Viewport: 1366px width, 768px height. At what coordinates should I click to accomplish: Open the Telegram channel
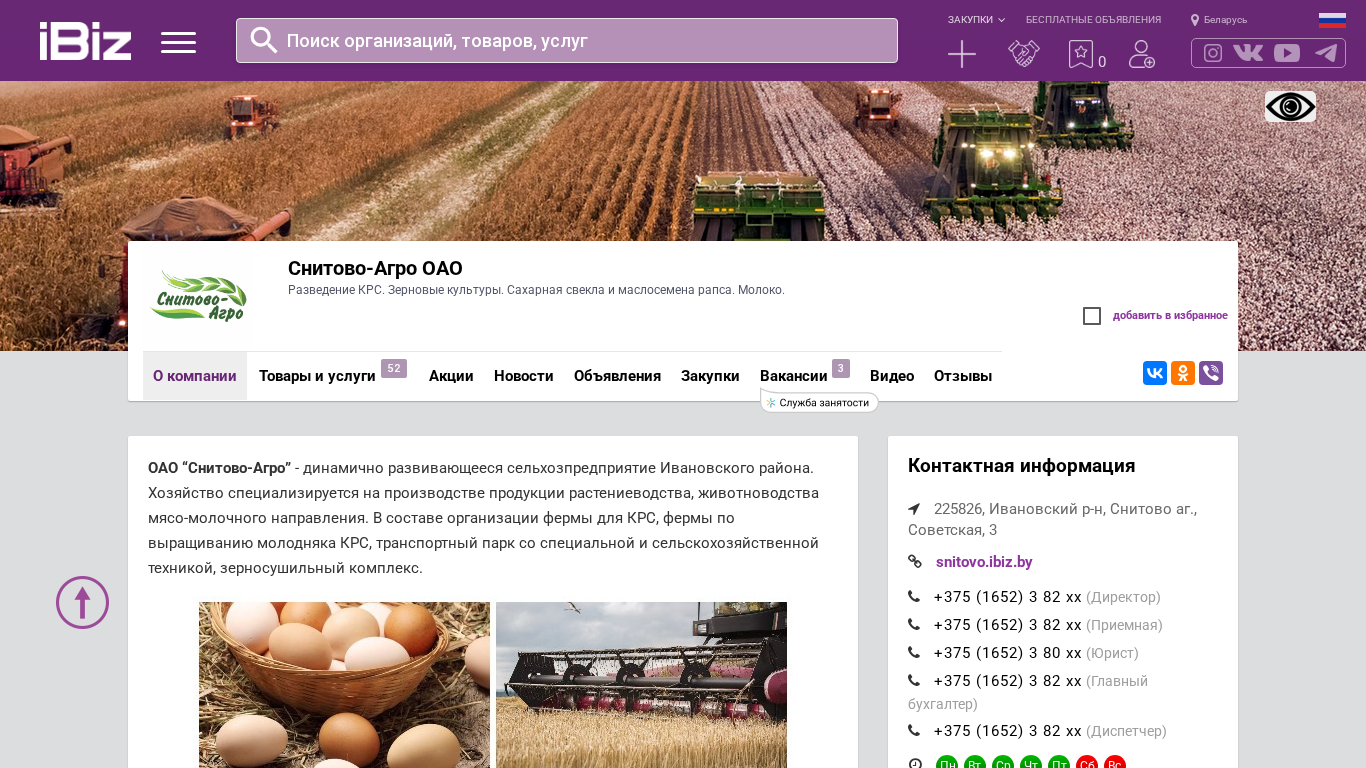(1326, 53)
